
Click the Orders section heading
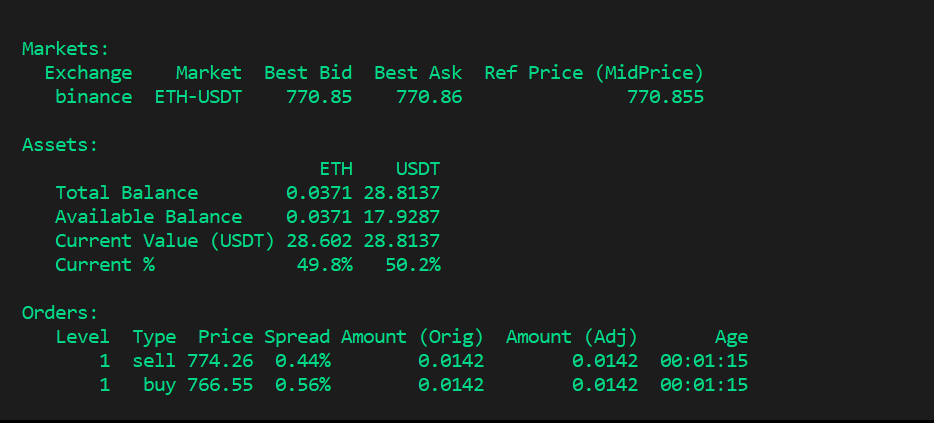[x=60, y=313]
